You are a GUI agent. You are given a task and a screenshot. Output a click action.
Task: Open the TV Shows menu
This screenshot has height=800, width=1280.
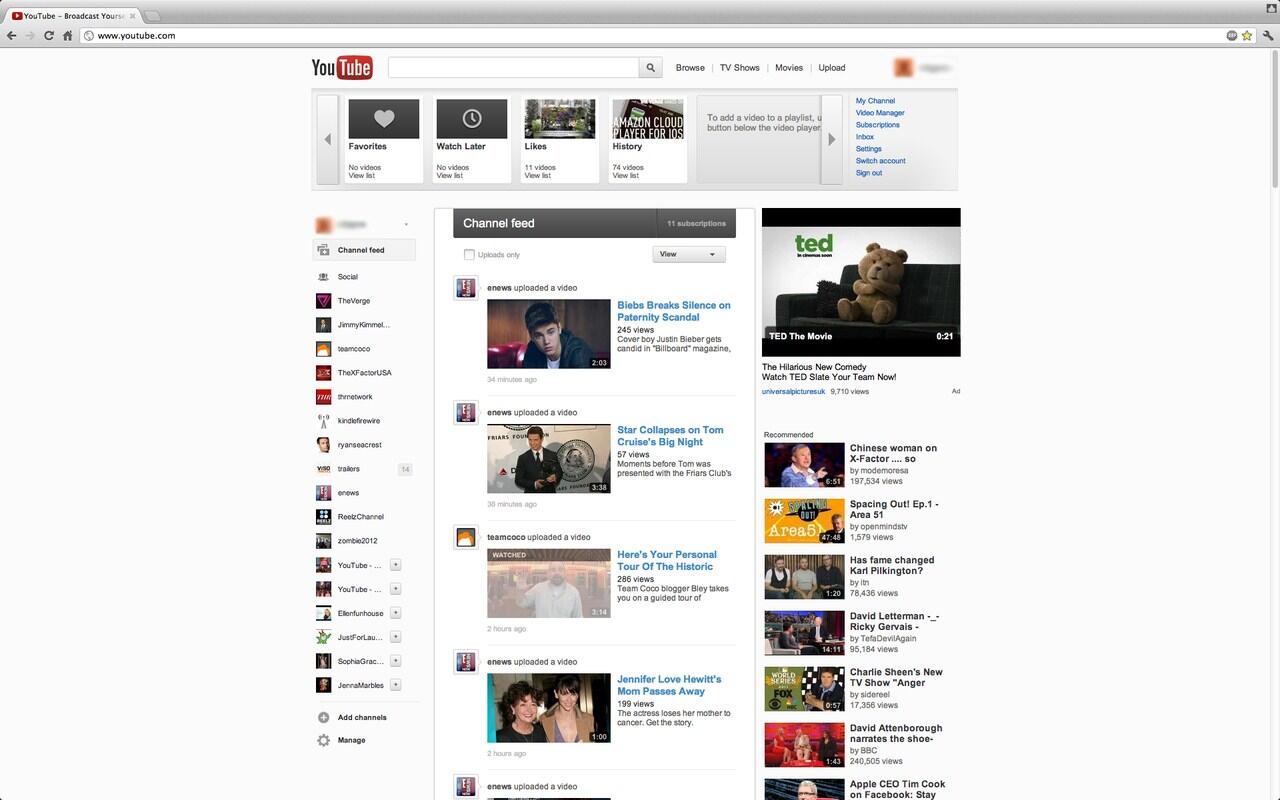coord(739,68)
